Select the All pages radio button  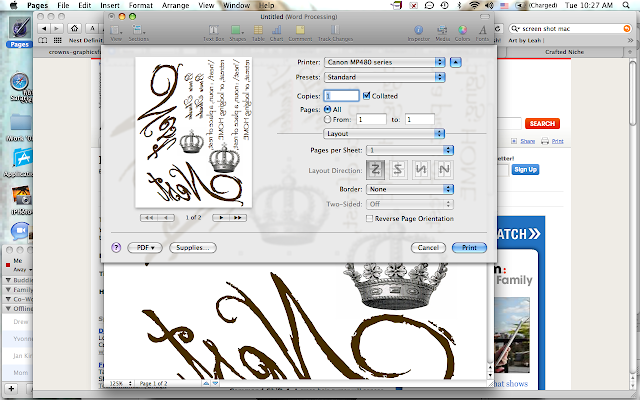pos(327,109)
